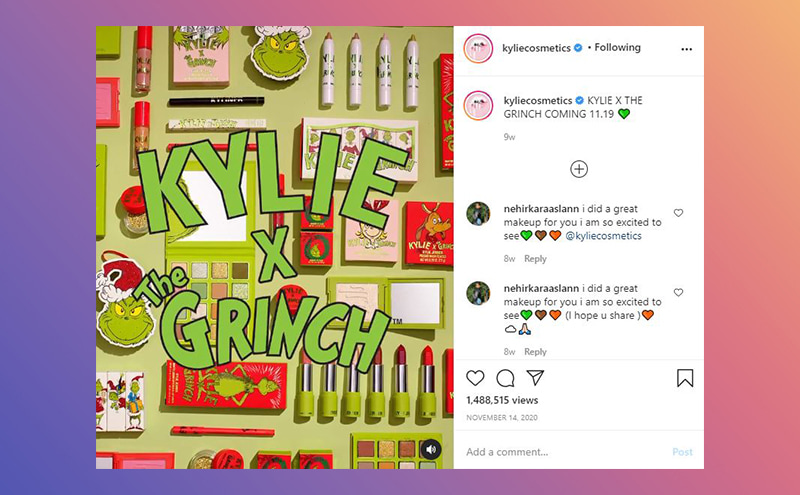800x495 pixels.
Task: Open kyliecosmetics profile from header username
Action: click(x=536, y=48)
